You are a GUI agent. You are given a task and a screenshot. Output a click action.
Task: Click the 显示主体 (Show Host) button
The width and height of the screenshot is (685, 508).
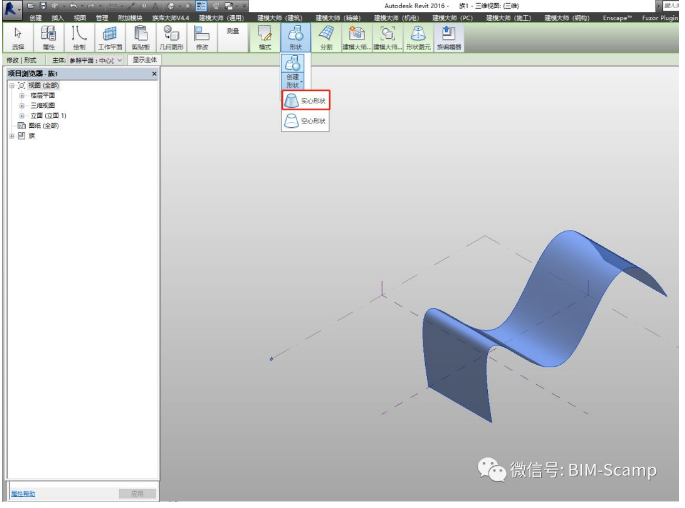(x=145, y=61)
